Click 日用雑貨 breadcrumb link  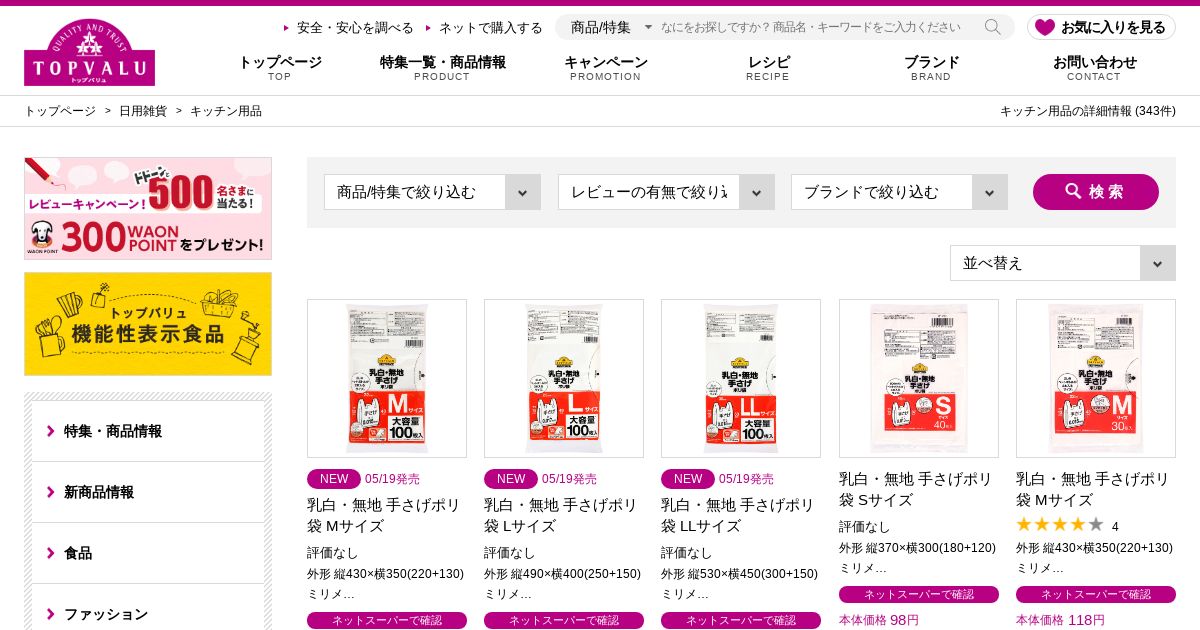(x=143, y=111)
